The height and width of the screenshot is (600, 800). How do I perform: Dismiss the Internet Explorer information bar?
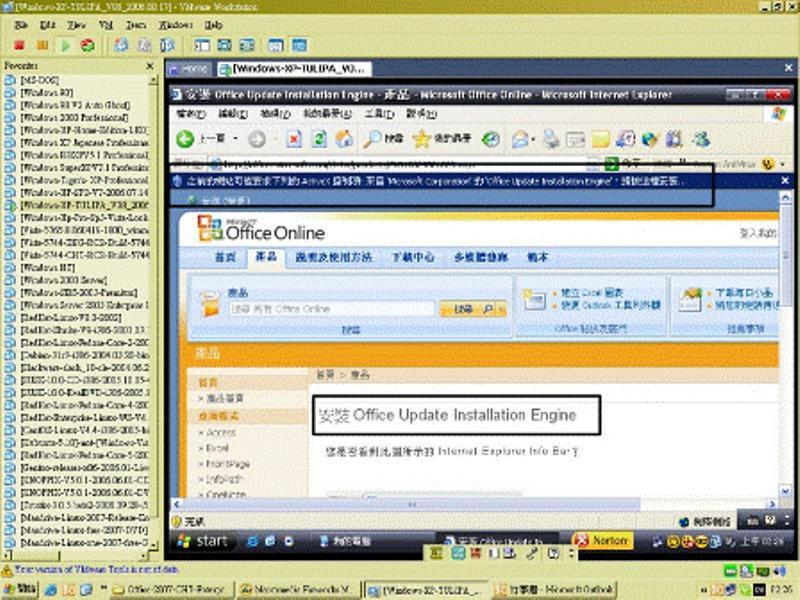click(785, 181)
